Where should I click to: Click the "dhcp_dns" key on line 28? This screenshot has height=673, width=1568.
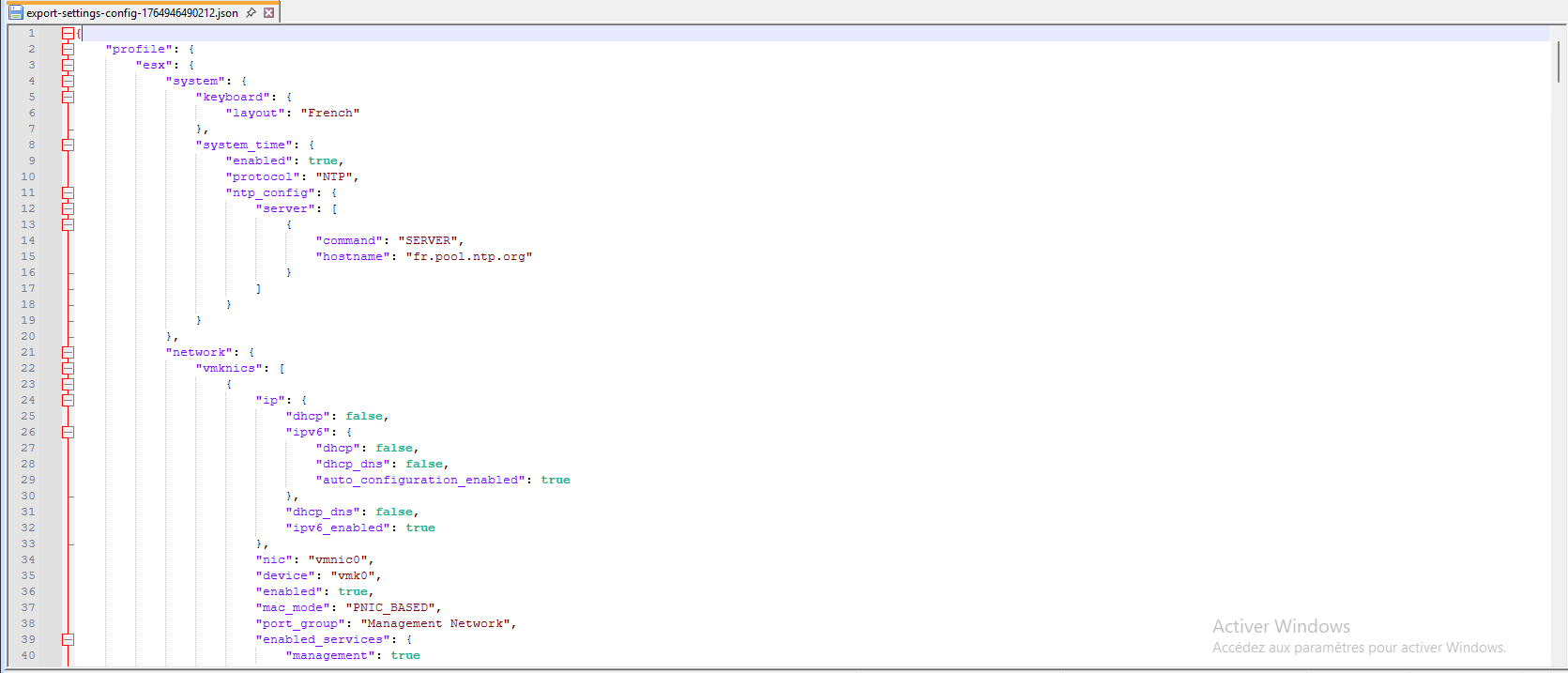pyautogui.click(x=353, y=464)
